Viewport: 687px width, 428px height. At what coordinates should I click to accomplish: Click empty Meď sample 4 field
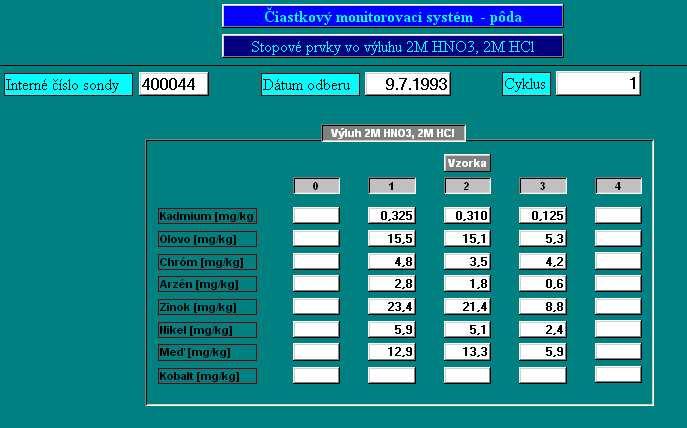(x=618, y=351)
